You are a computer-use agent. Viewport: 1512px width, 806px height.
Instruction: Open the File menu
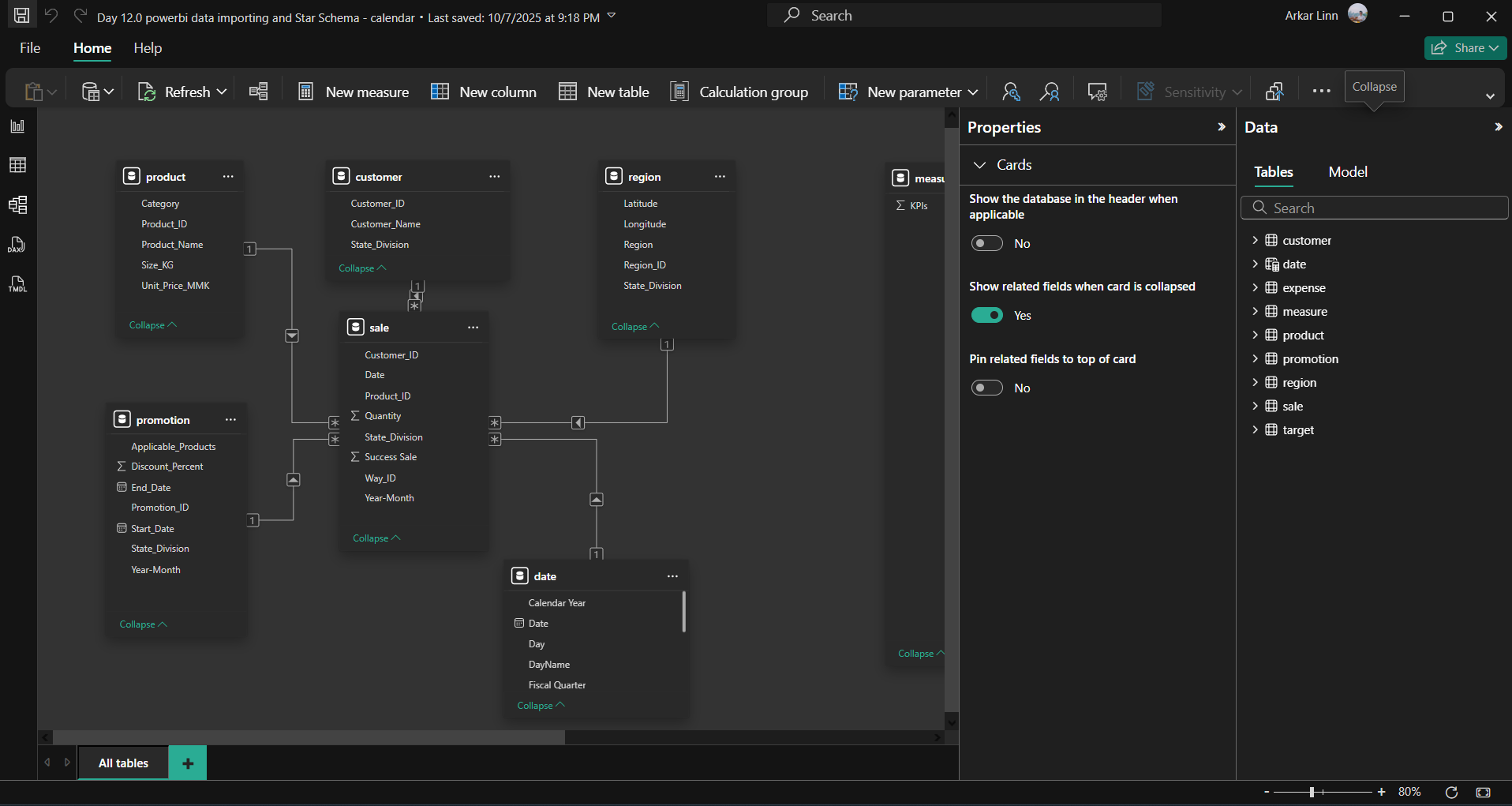click(x=30, y=48)
